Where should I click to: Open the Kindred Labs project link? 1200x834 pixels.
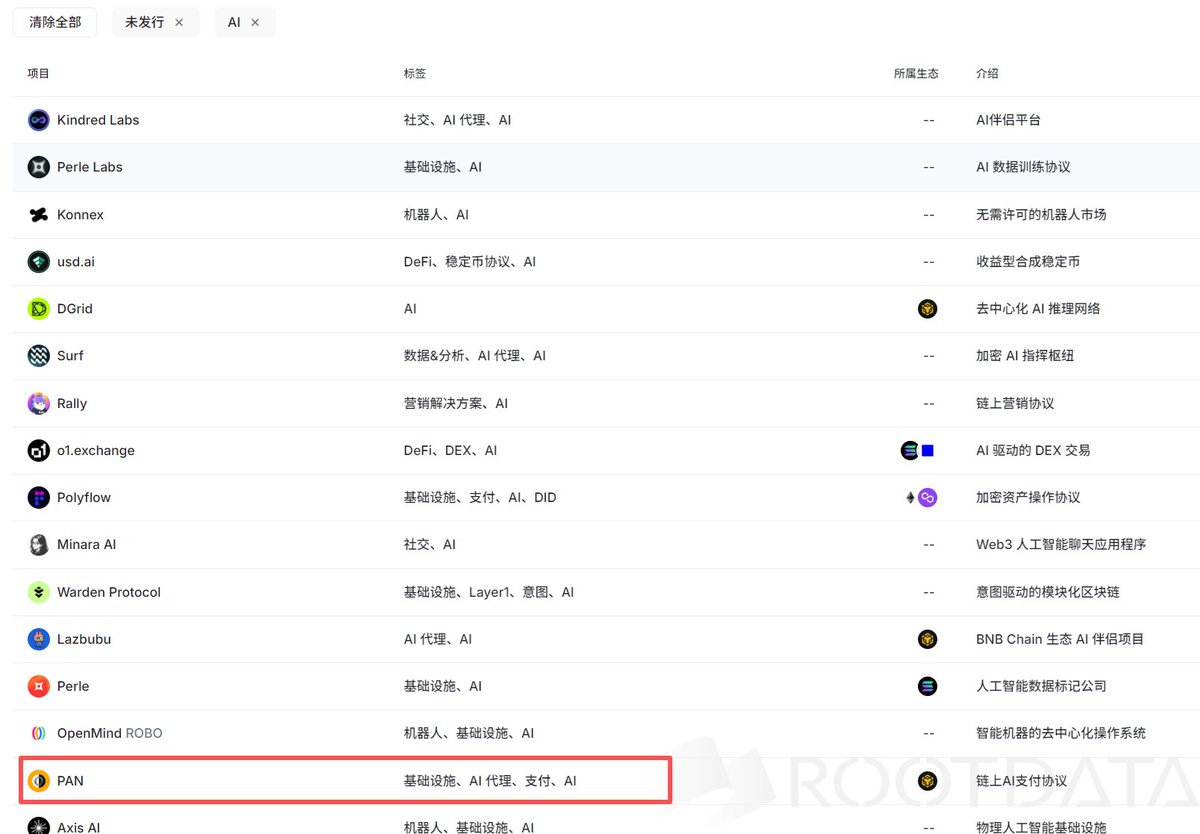98,120
